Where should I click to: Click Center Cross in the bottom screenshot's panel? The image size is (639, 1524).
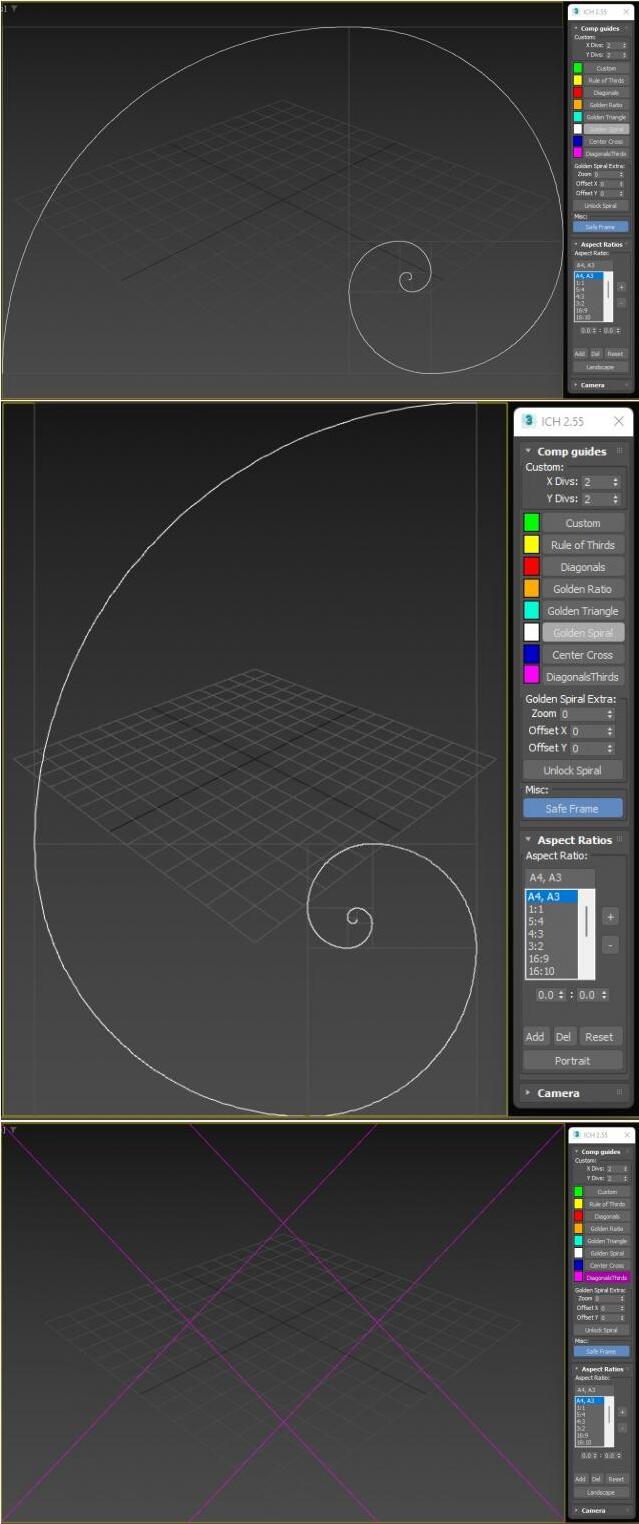point(607,1265)
